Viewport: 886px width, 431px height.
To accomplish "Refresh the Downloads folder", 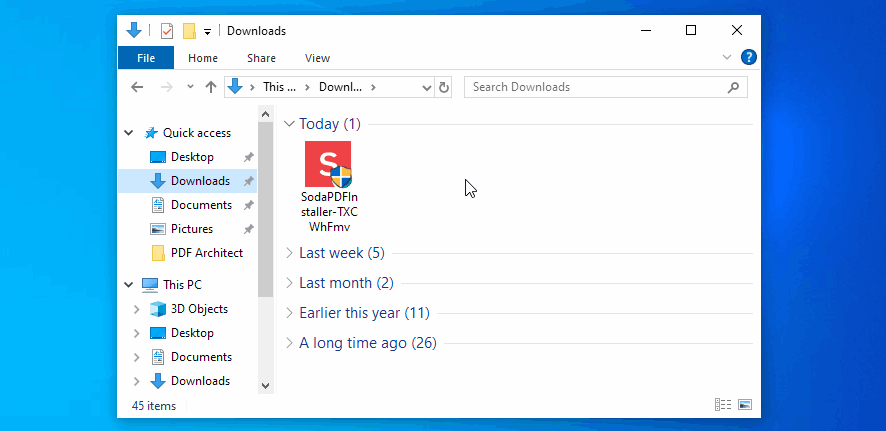I will coord(444,88).
